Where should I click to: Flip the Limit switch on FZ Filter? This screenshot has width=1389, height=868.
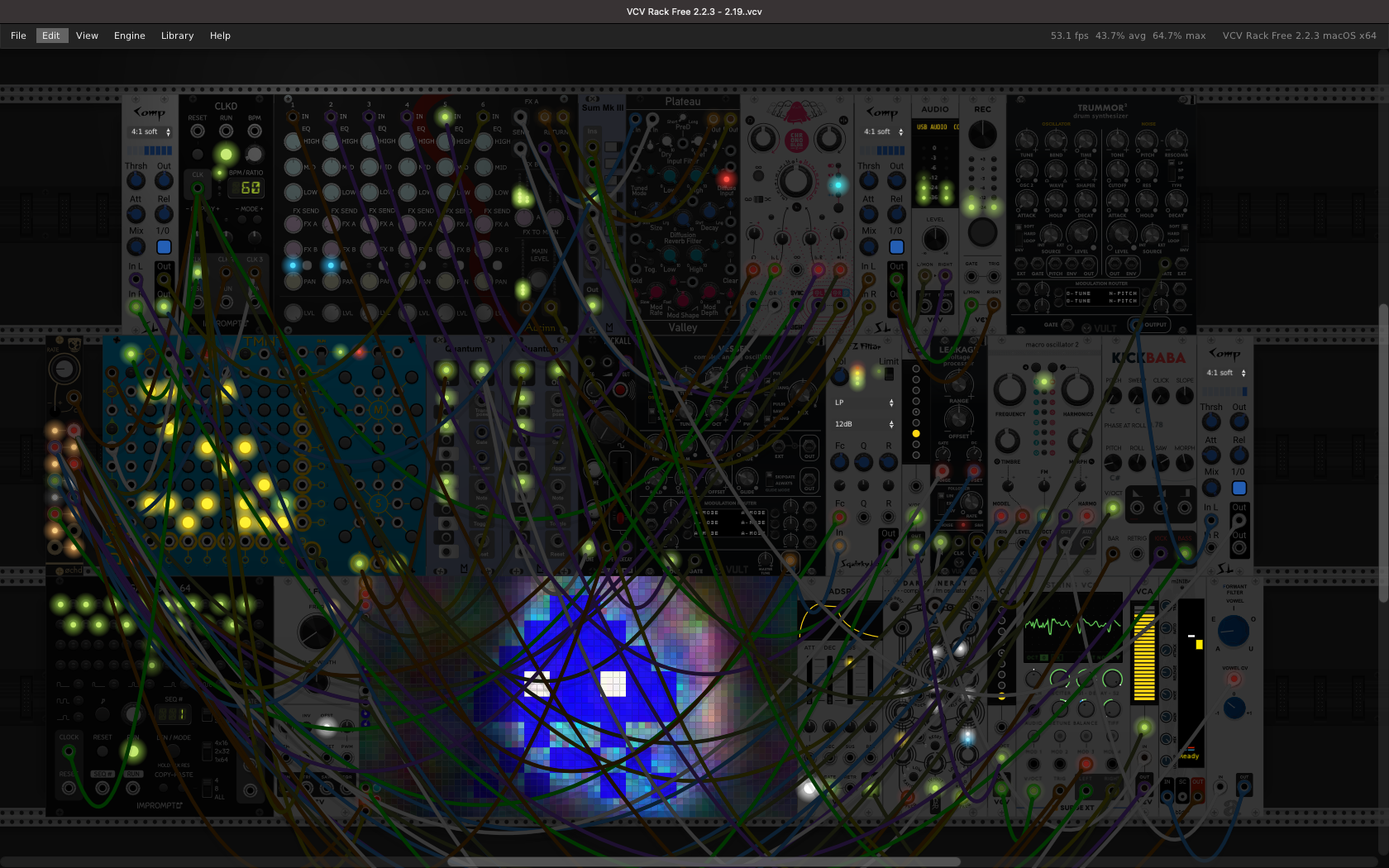click(889, 374)
